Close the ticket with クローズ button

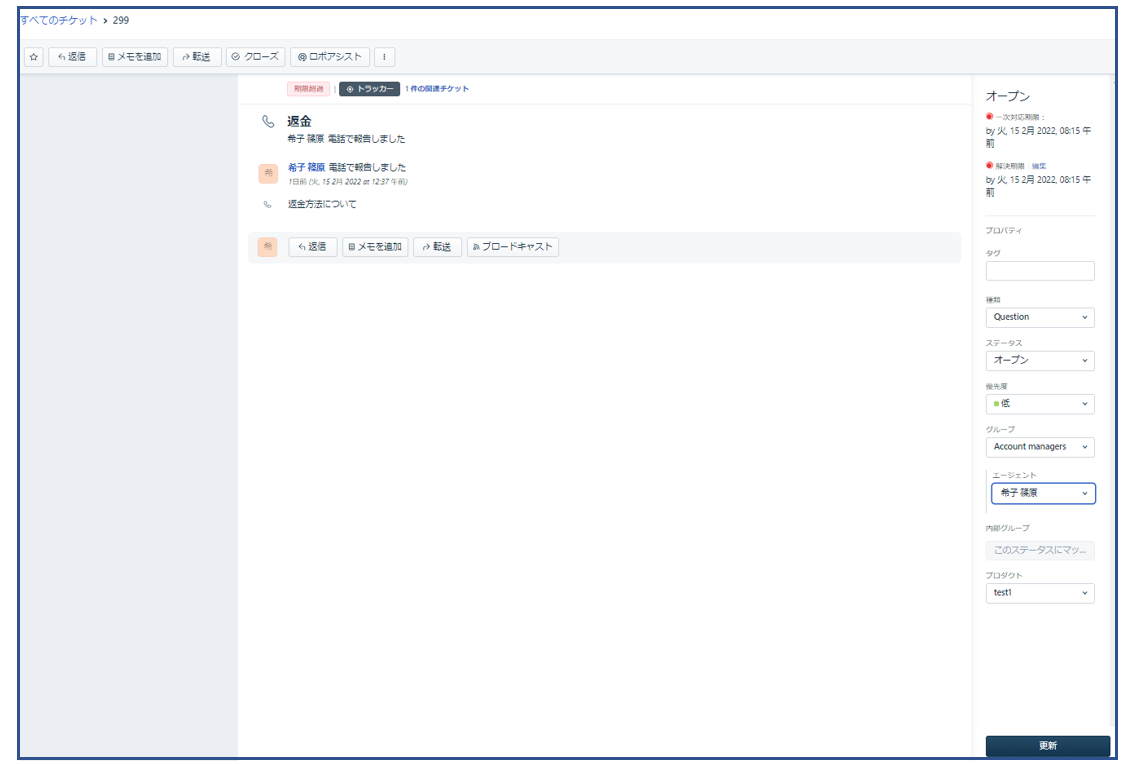(x=256, y=57)
